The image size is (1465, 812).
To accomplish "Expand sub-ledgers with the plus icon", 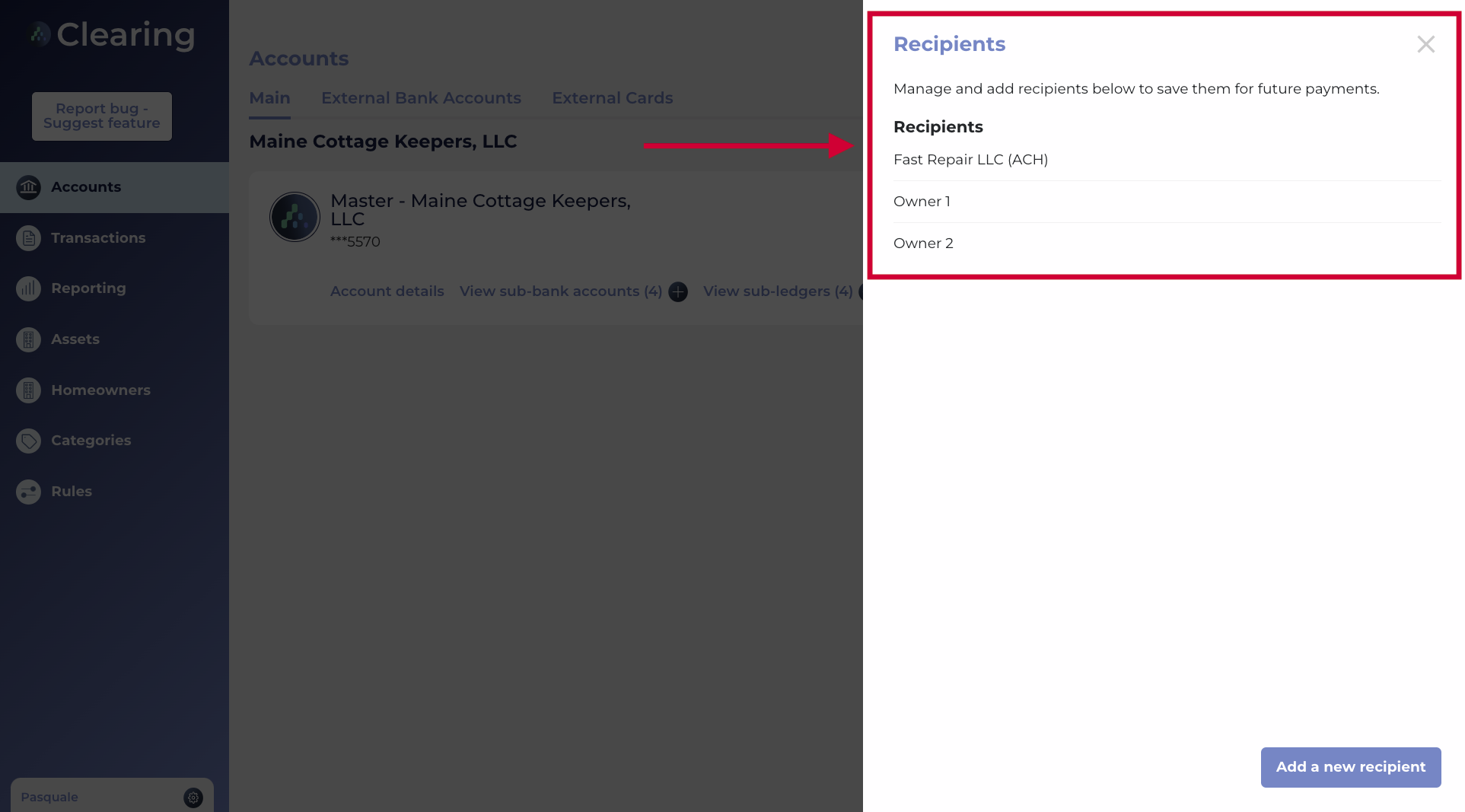I will (x=865, y=291).
